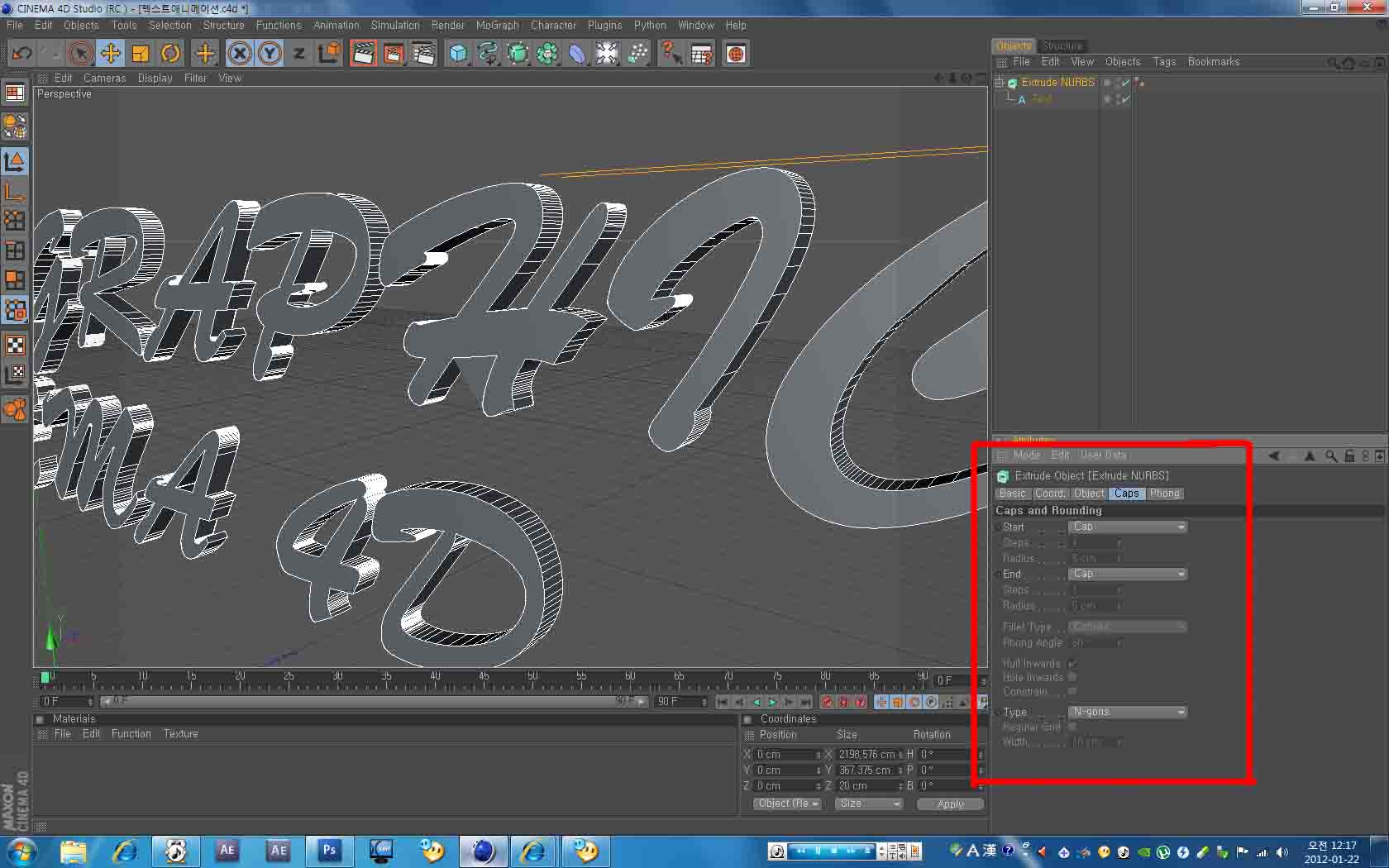Open the Simulation menu

click(395, 26)
